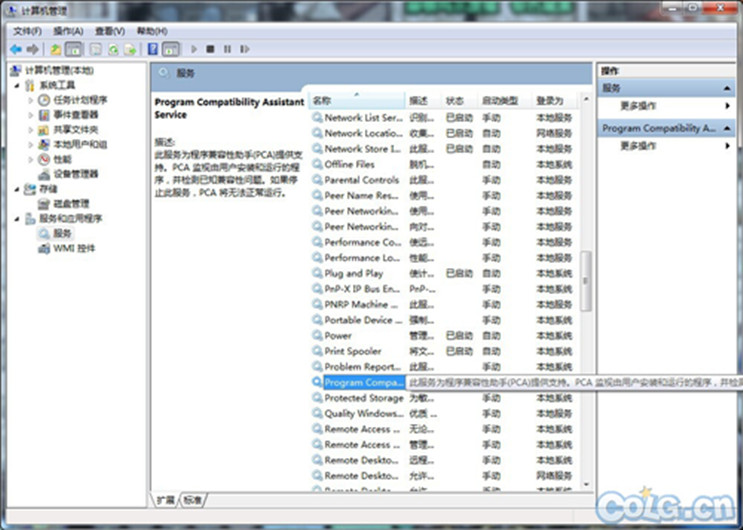Open the 查看(V) menu
Viewport: 743px width, 530px height.
pos(110,31)
